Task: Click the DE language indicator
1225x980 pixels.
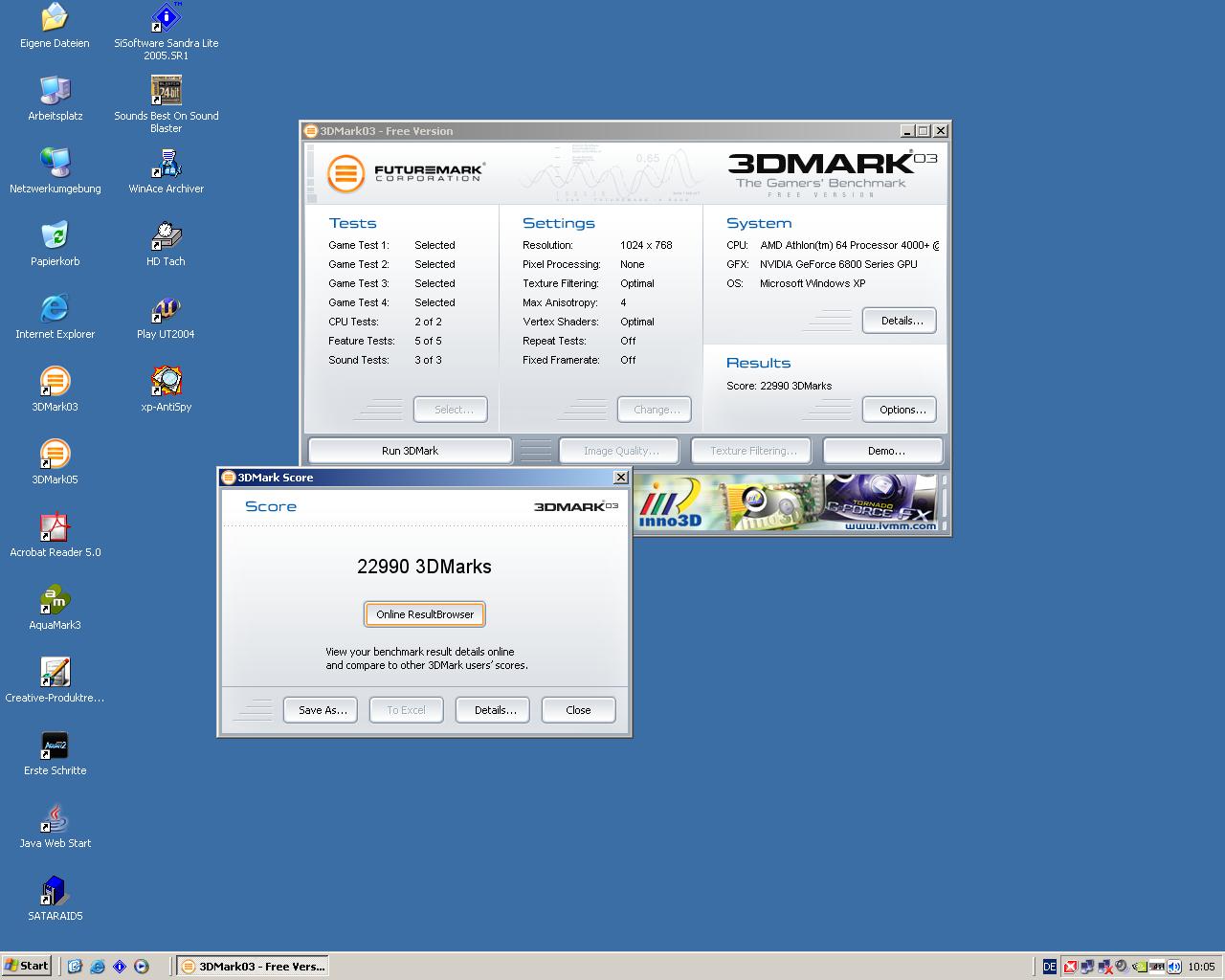Action: pos(1050,967)
